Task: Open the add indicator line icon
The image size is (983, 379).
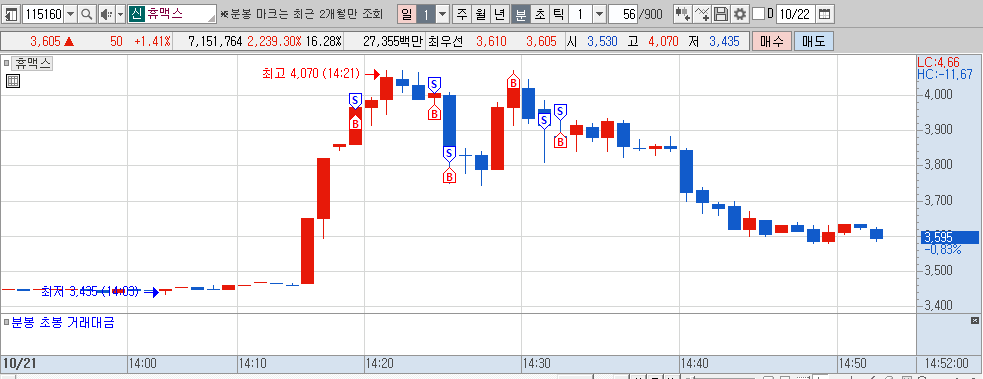Action: coord(703,14)
